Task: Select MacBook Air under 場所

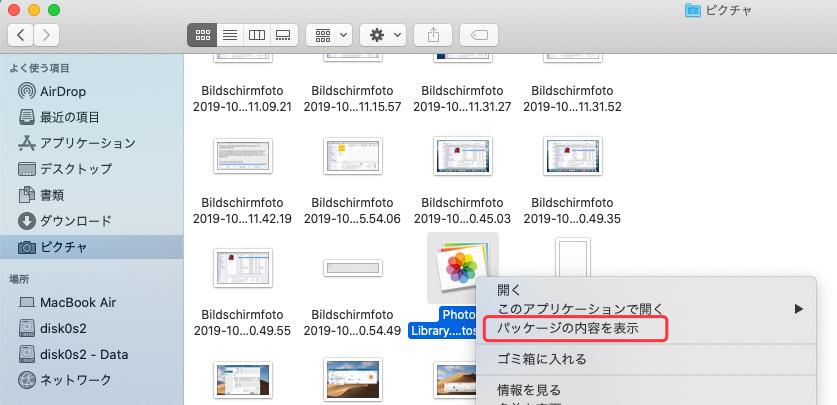Action: tap(78, 302)
